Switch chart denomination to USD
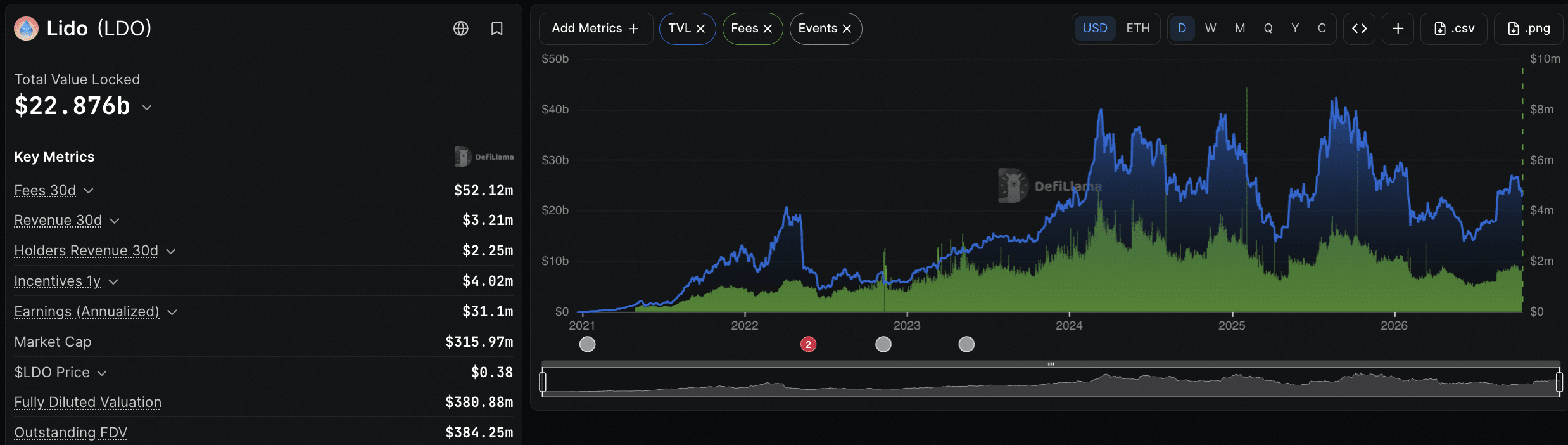Image resolution: width=1568 pixels, height=445 pixels. click(1095, 29)
